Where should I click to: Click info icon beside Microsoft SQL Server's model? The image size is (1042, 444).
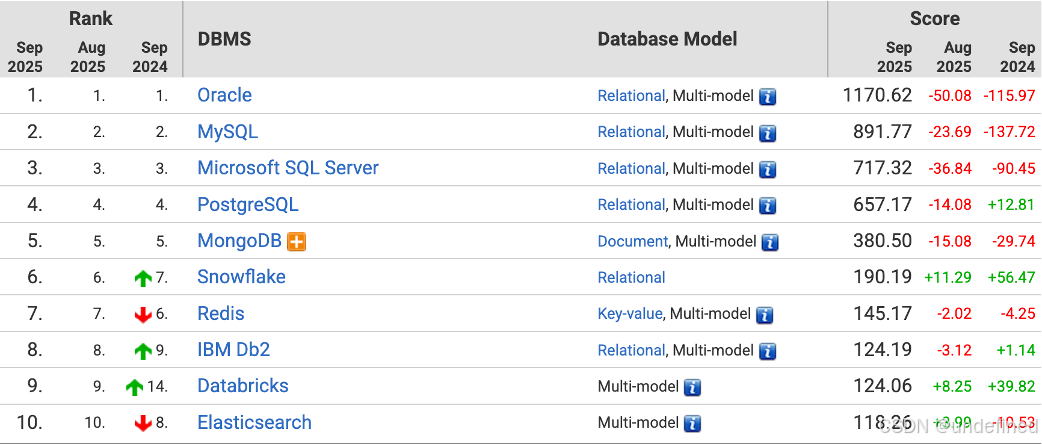click(767, 169)
